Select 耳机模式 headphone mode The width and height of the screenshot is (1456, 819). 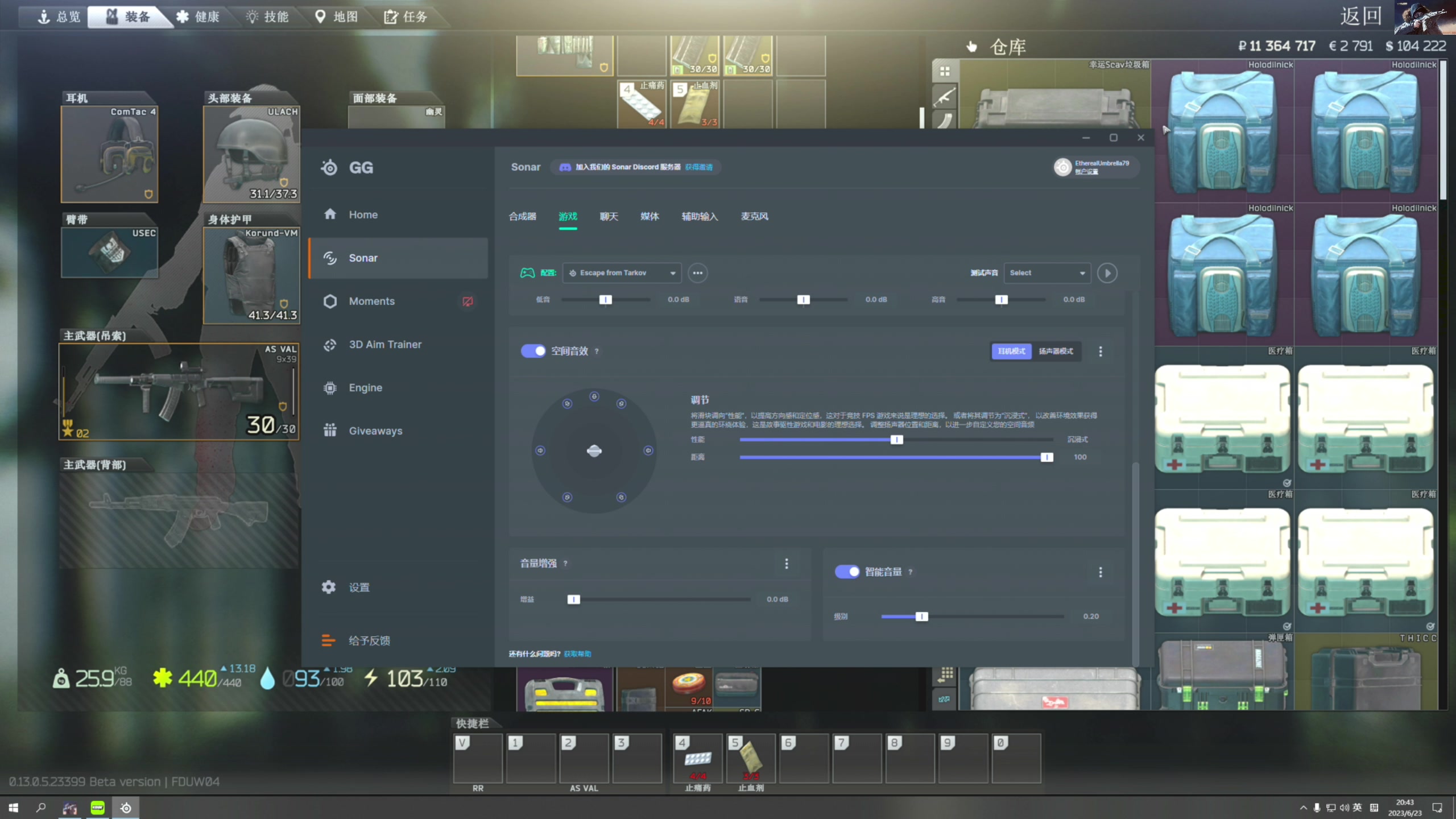1011,351
